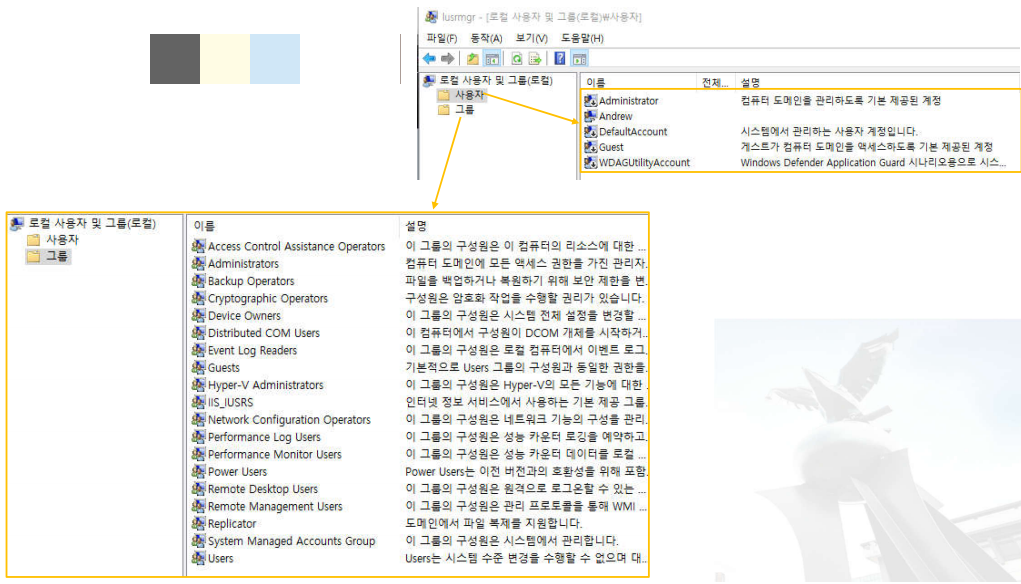The height and width of the screenshot is (584, 1021).
Task: Open the 파일(F) menu
Action: [441, 38]
